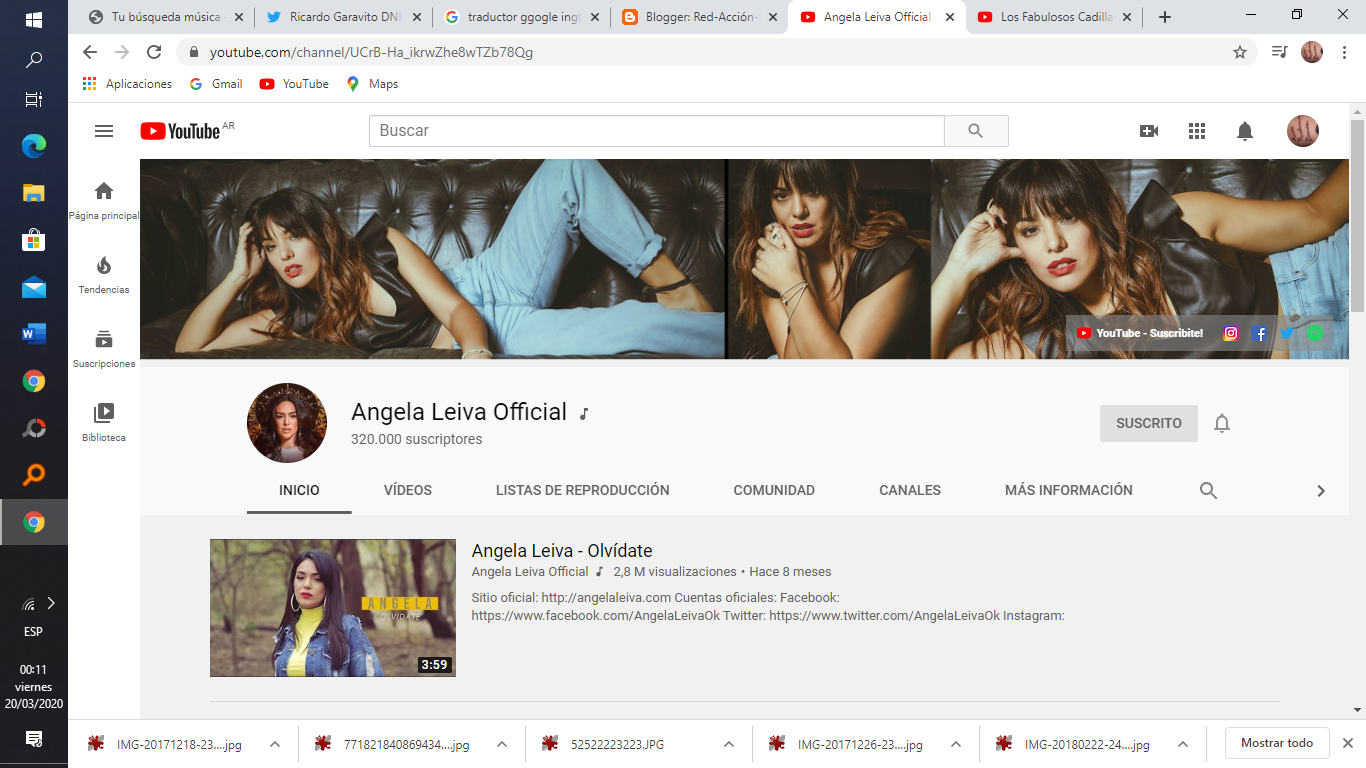
Task: Open the Windows Start menu
Action: pyautogui.click(x=33, y=19)
